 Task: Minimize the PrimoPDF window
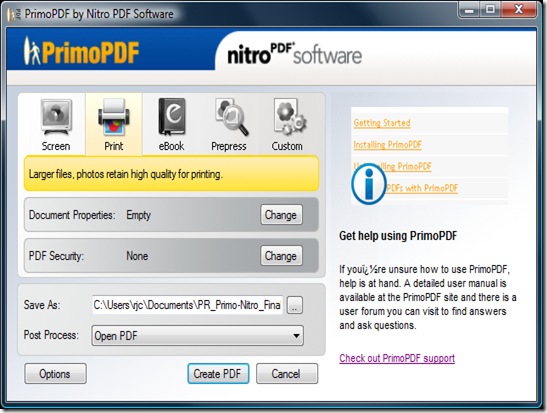(469, 10)
